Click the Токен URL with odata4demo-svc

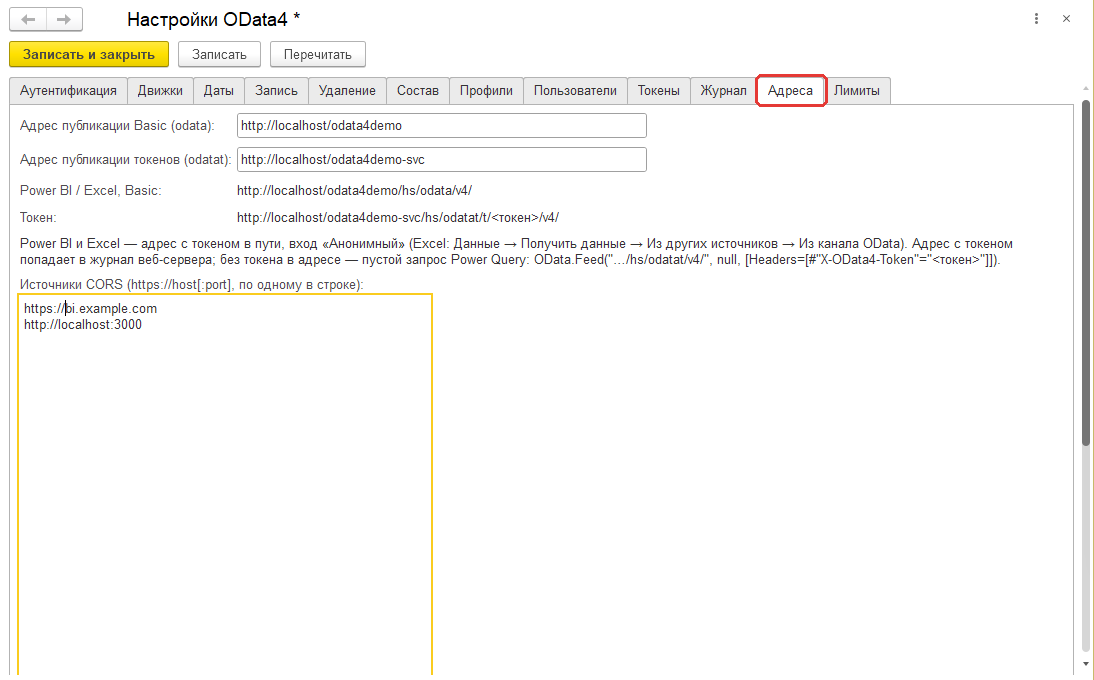tap(398, 218)
